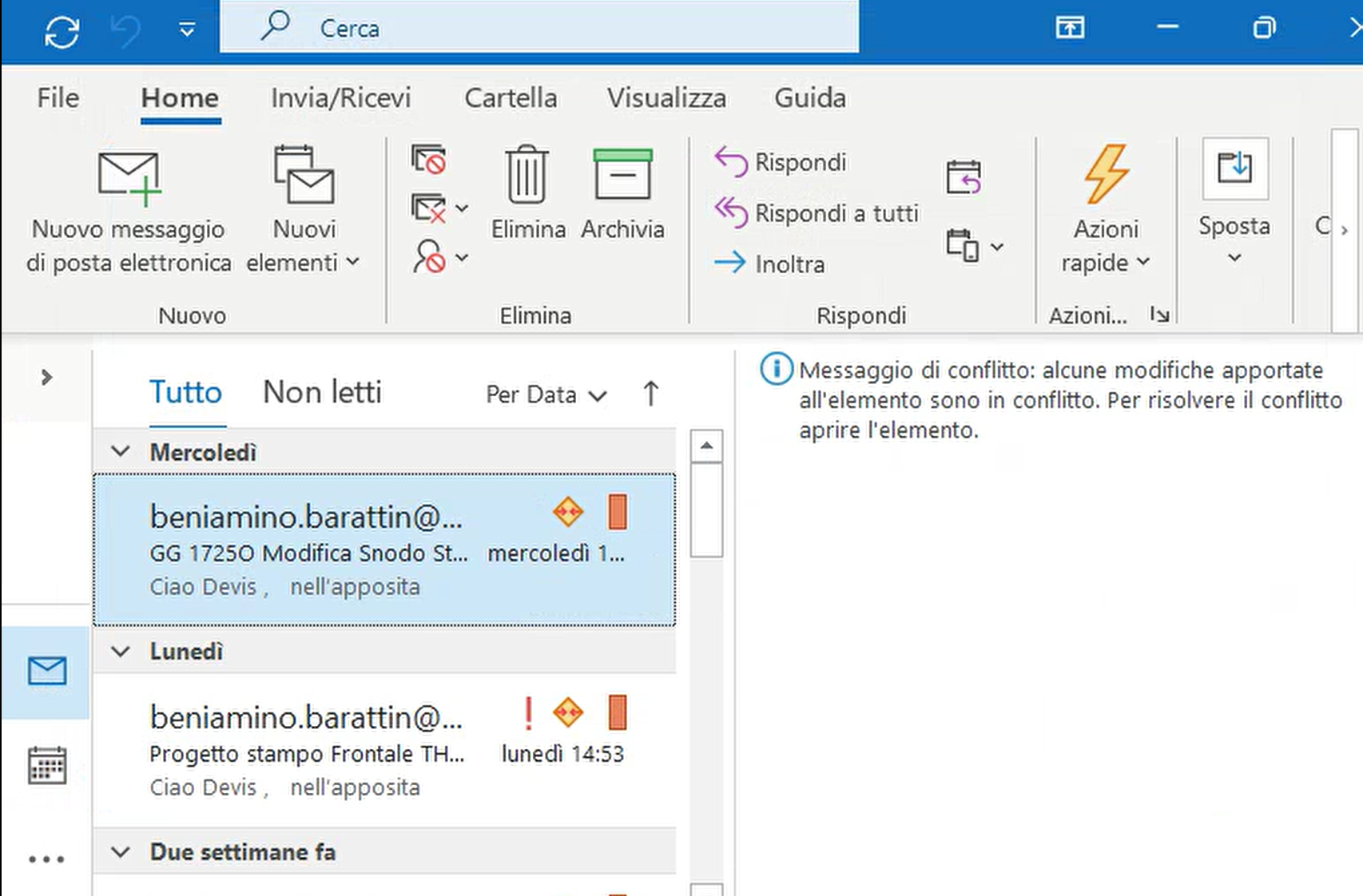The height and width of the screenshot is (896, 1363).
Task: Click the New Email envelope icon
Action: point(129,176)
